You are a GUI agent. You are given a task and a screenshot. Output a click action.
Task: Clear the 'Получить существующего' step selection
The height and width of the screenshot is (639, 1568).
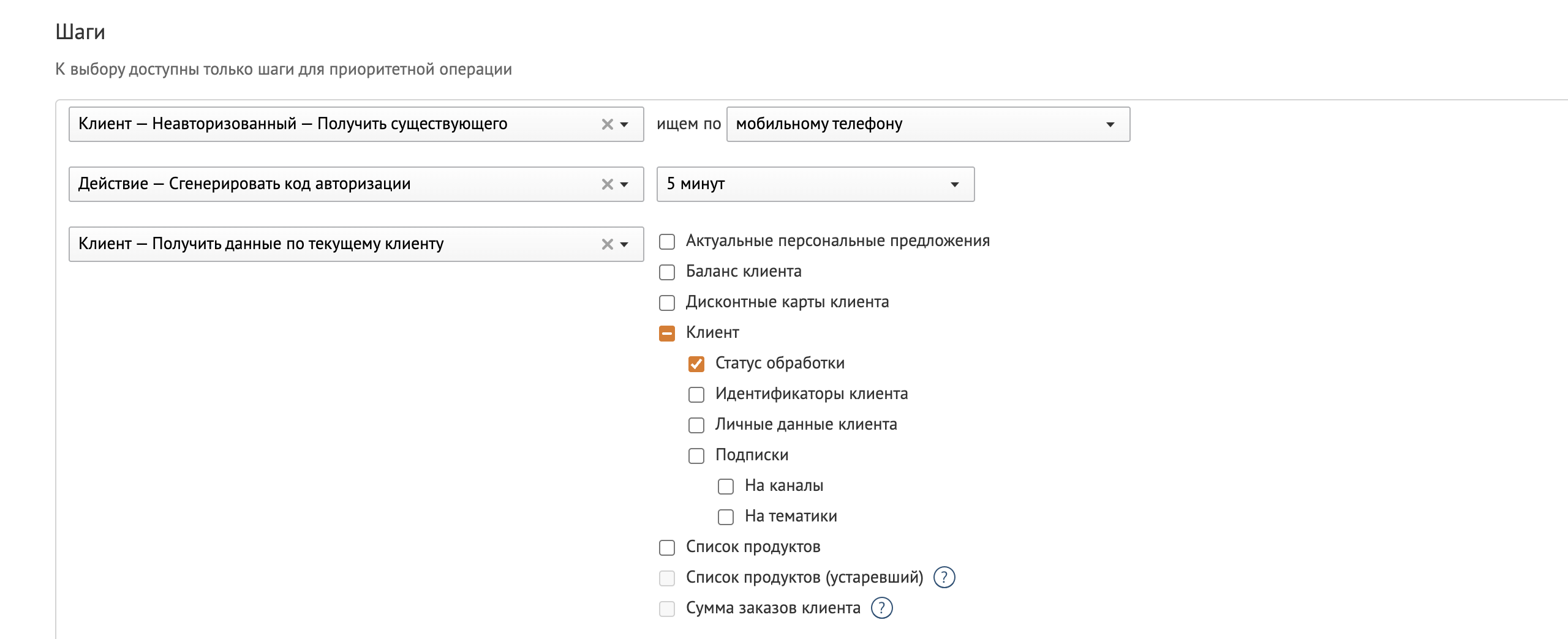point(607,124)
